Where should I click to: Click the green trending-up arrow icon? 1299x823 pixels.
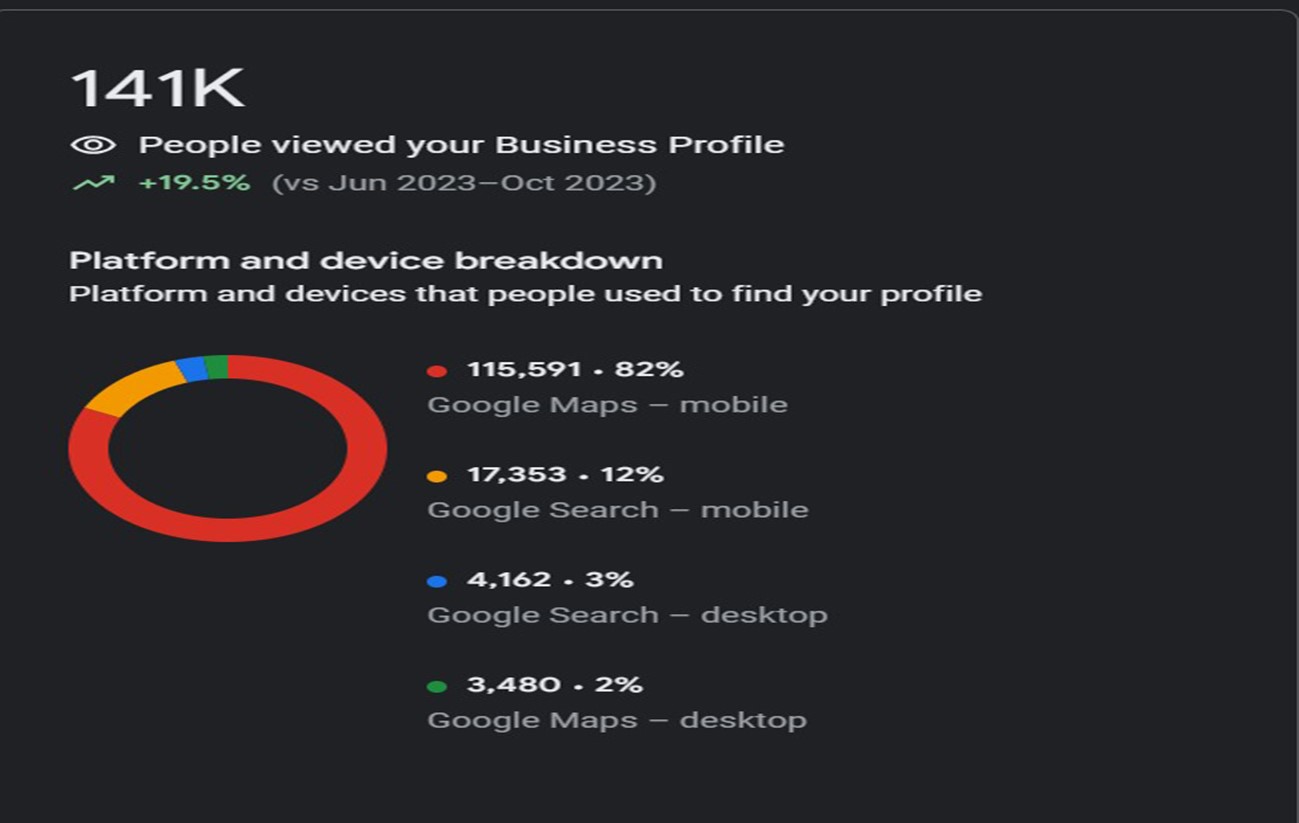[x=93, y=183]
